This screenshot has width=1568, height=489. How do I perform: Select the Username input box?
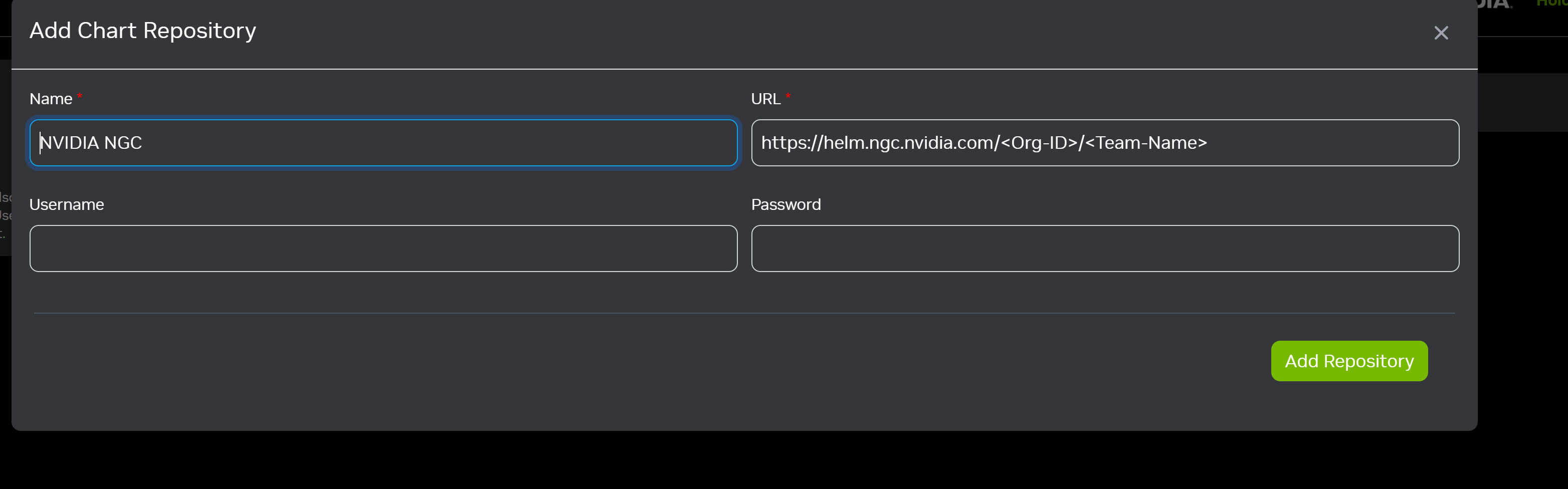(x=383, y=248)
